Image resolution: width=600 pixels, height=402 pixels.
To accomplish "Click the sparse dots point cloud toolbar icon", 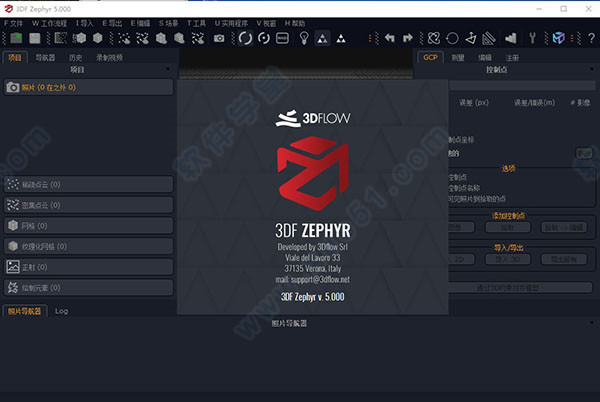I will click(x=124, y=38).
